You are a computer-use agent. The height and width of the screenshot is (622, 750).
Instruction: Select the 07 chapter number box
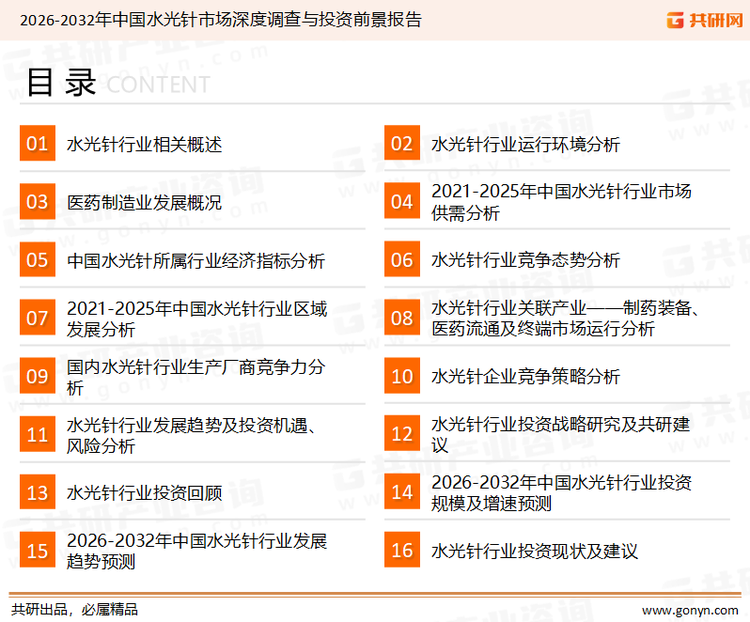(37, 318)
